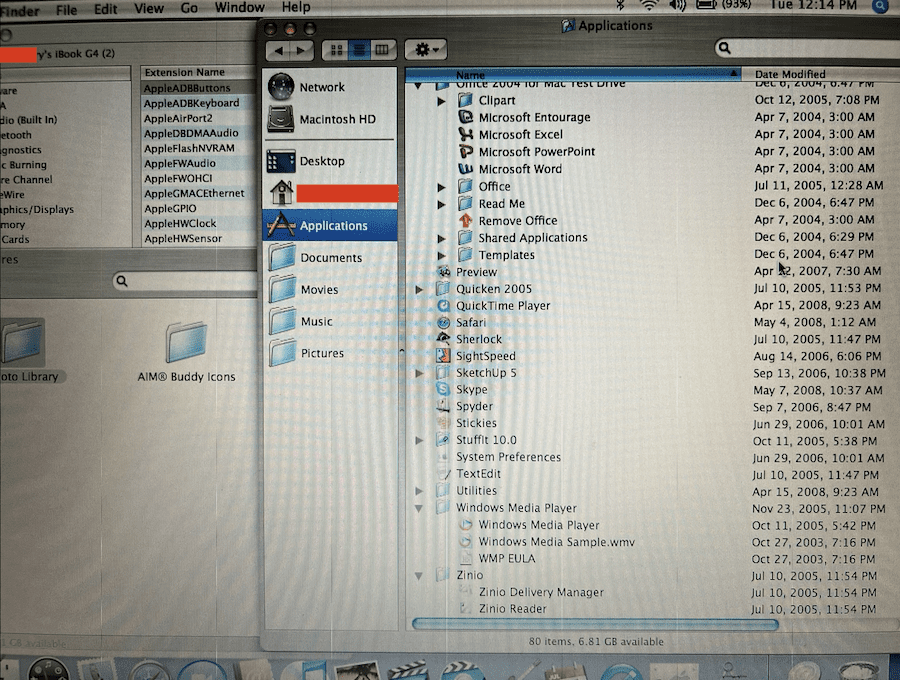Open Wi-Fi status menu
This screenshot has width=900, height=680.
coord(649,5)
